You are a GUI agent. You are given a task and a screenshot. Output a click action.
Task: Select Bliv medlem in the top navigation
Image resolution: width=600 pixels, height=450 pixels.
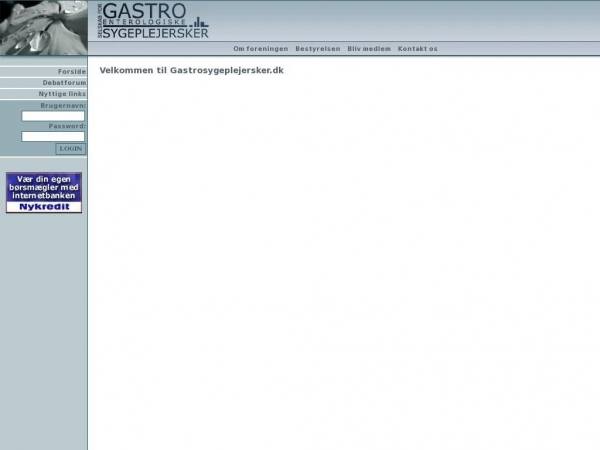click(369, 48)
